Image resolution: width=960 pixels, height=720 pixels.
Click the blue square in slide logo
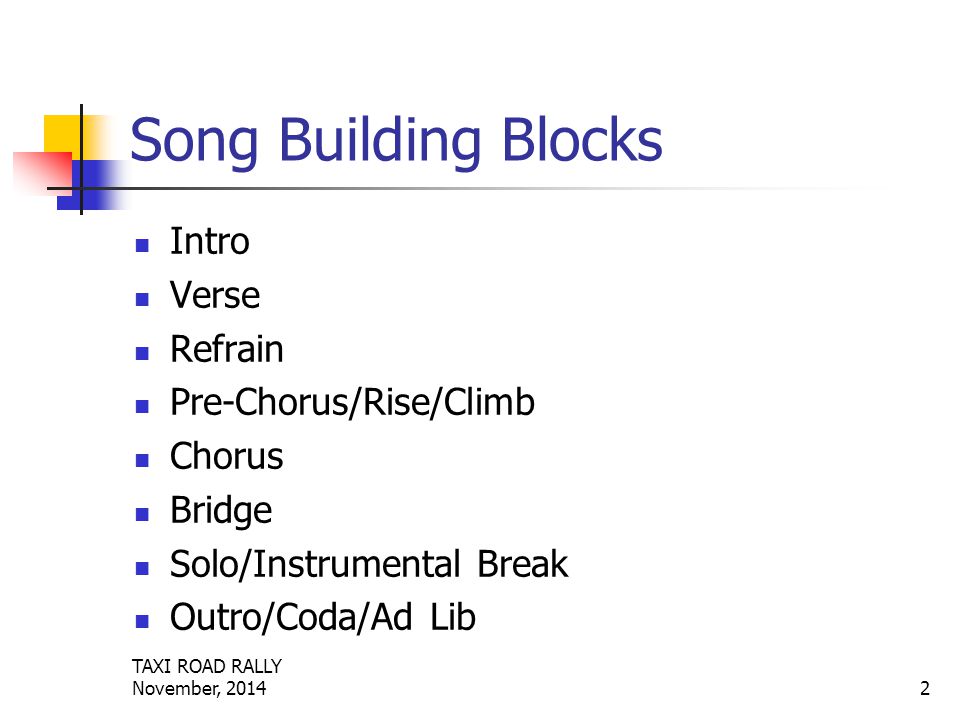coord(92,185)
